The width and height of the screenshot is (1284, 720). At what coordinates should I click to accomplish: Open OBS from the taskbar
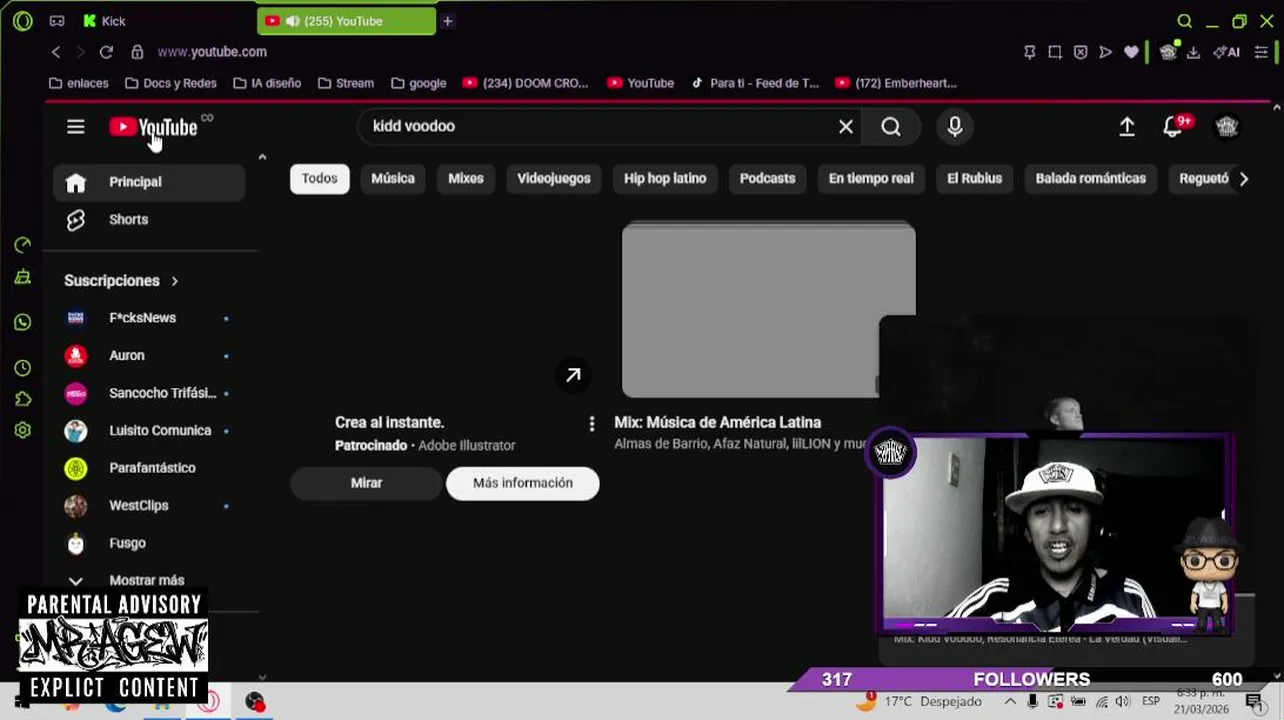click(x=255, y=702)
